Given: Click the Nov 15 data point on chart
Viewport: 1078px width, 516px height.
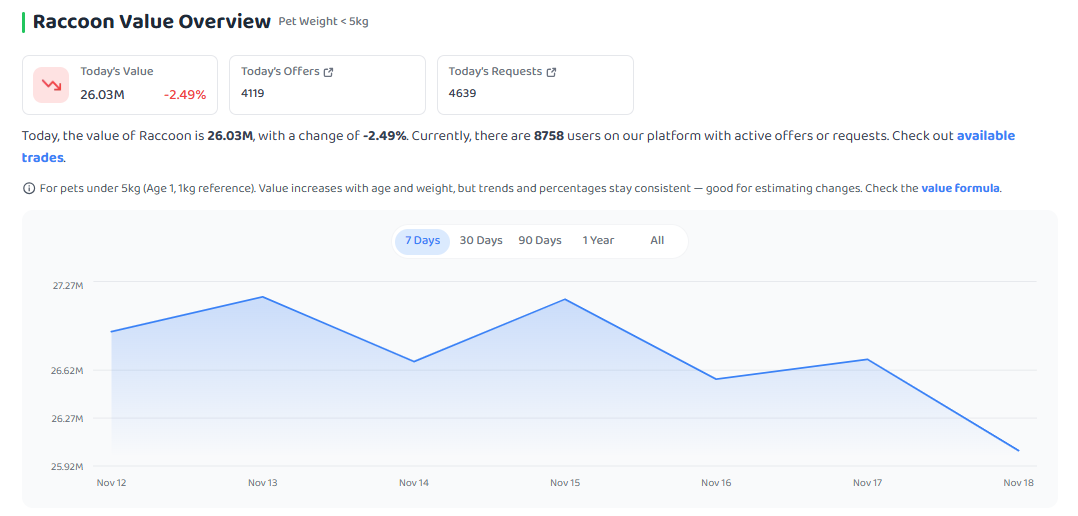Looking at the screenshot, I should [565, 299].
